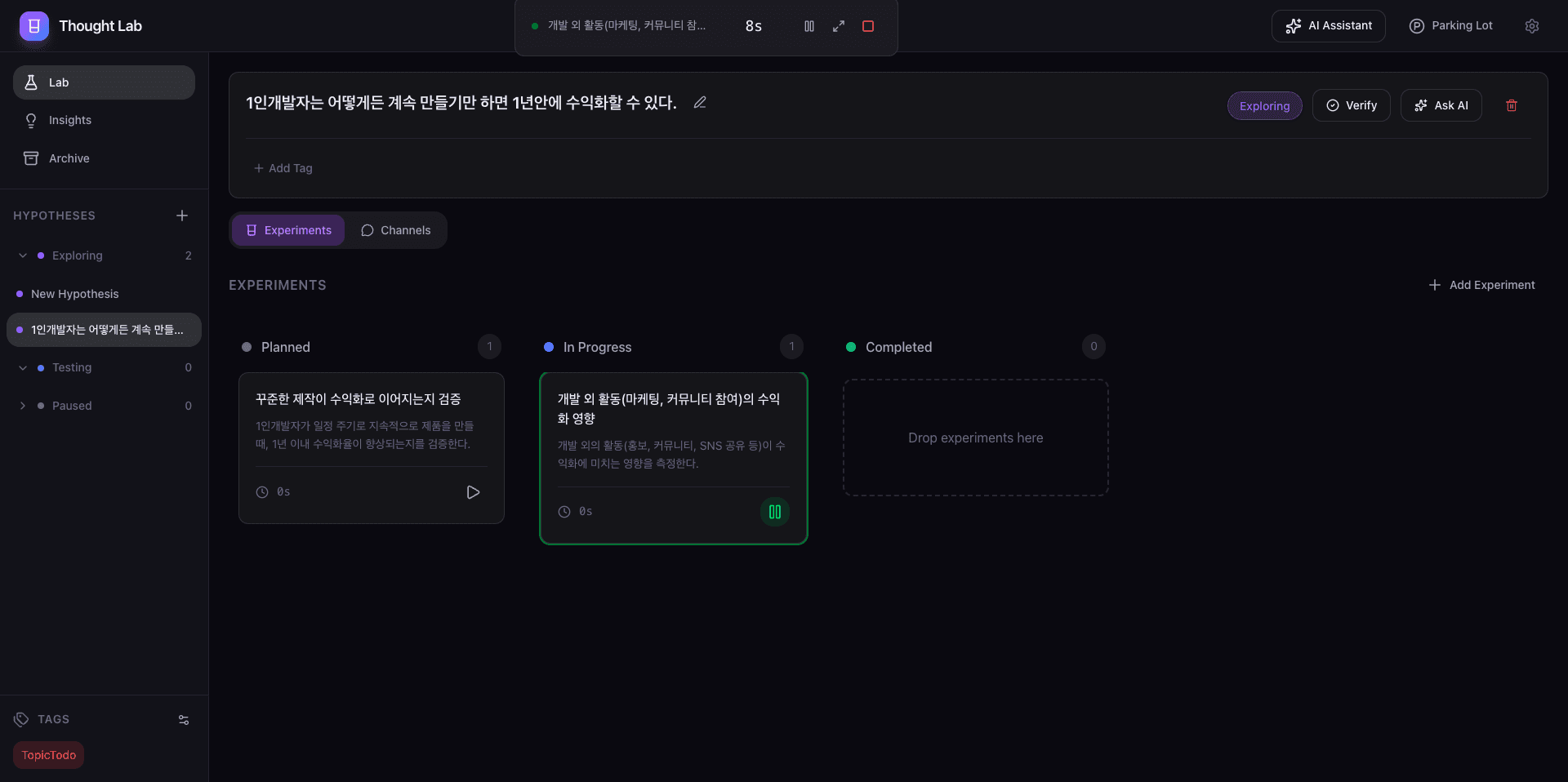The height and width of the screenshot is (782, 1568).
Task: Open the app settings gear
Action: 1533,25
